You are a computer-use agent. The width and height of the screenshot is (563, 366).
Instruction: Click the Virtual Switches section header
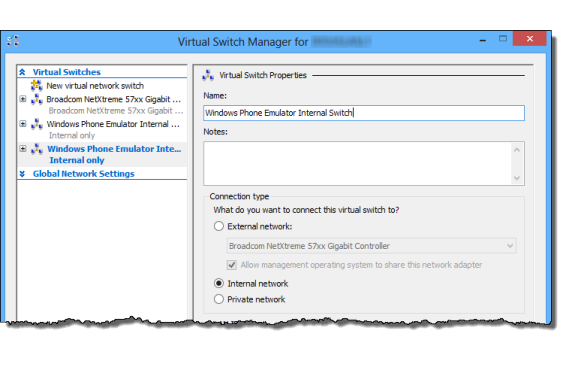pyautogui.click(x=66, y=72)
